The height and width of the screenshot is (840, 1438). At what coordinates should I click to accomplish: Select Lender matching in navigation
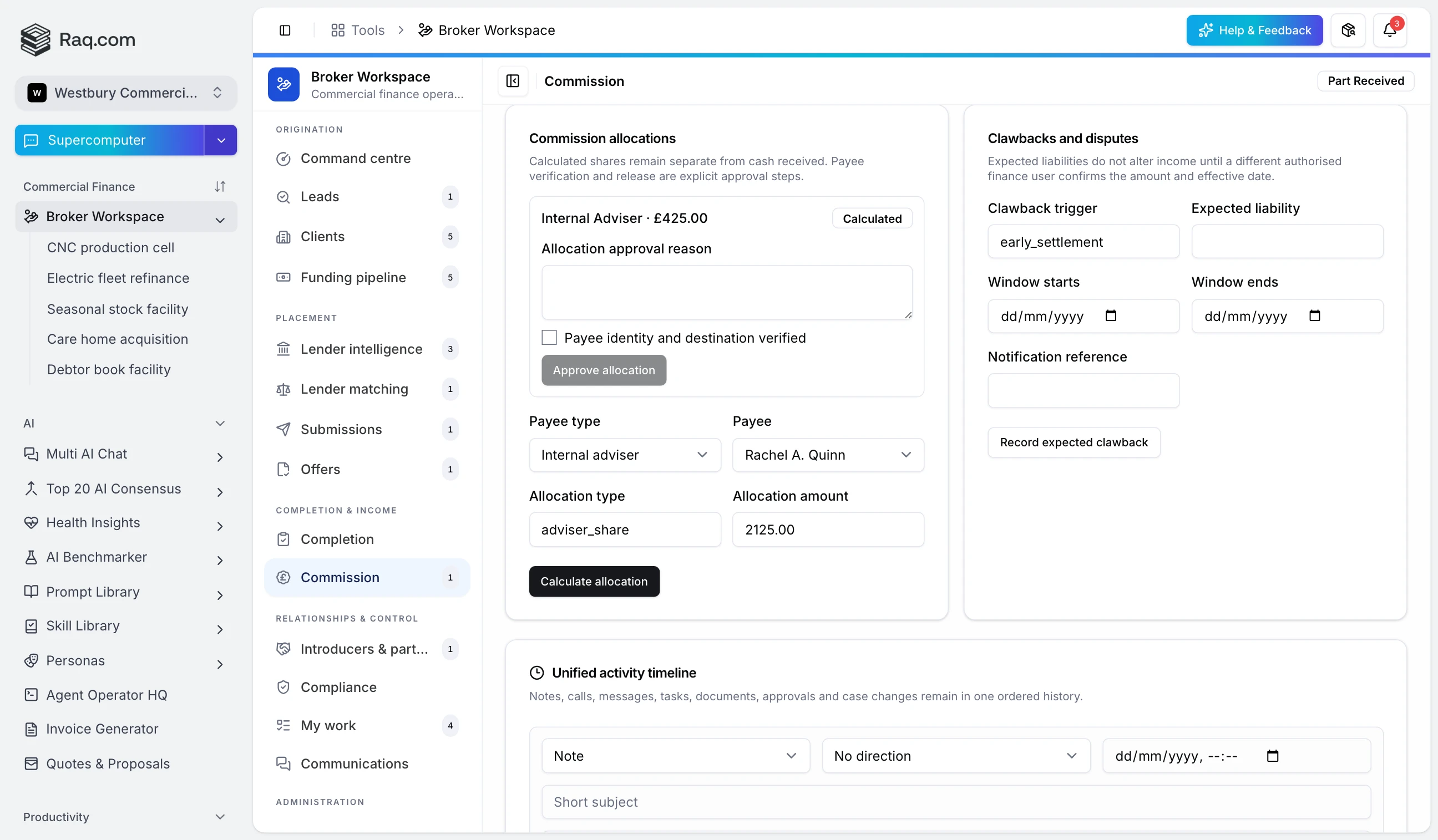click(x=367, y=389)
